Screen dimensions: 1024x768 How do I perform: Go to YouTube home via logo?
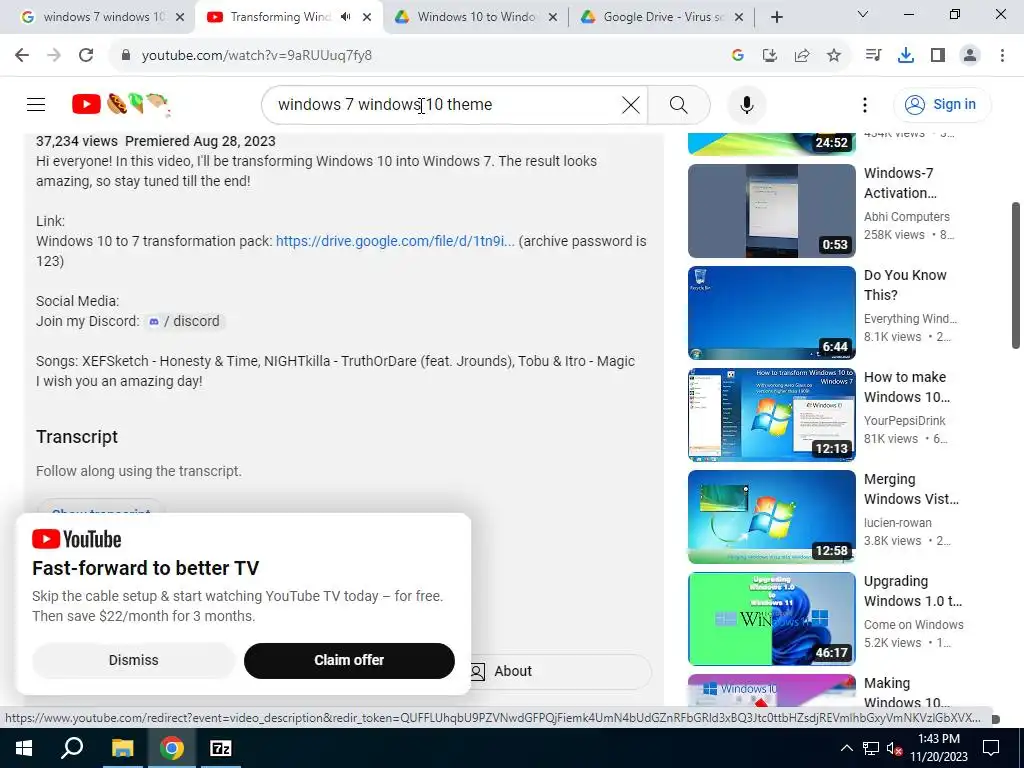pos(121,104)
